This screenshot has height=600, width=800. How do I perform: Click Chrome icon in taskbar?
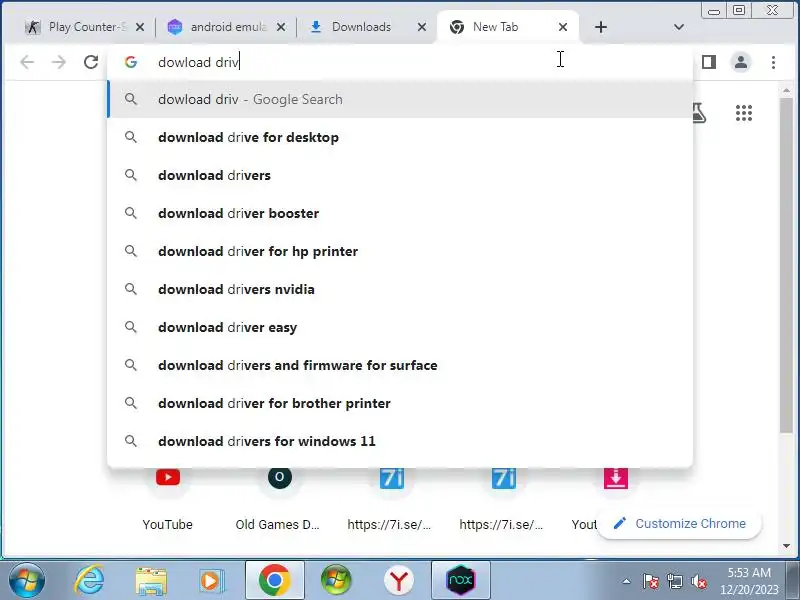[x=274, y=580]
